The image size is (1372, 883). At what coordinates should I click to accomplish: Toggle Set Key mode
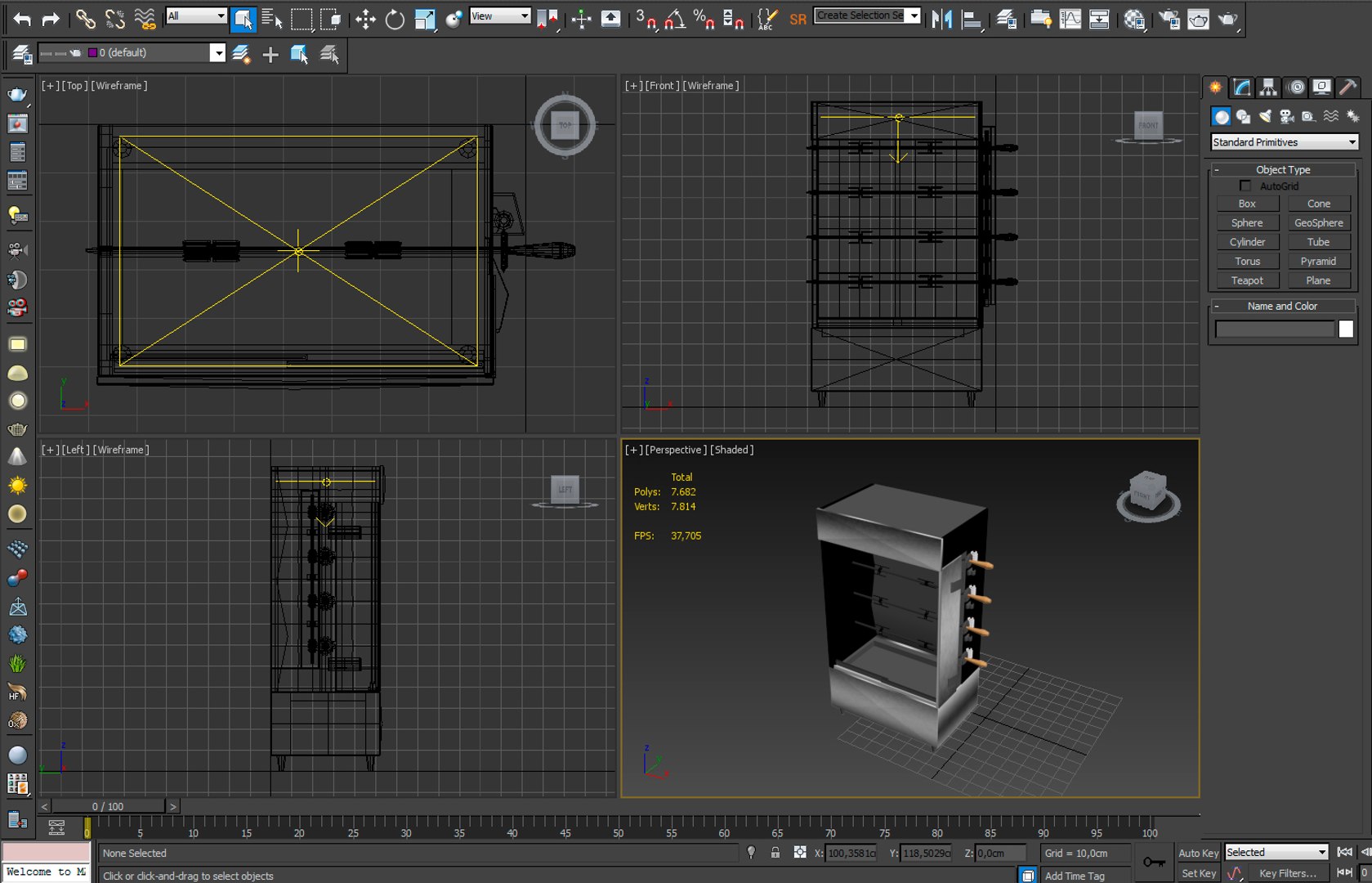(x=1198, y=873)
